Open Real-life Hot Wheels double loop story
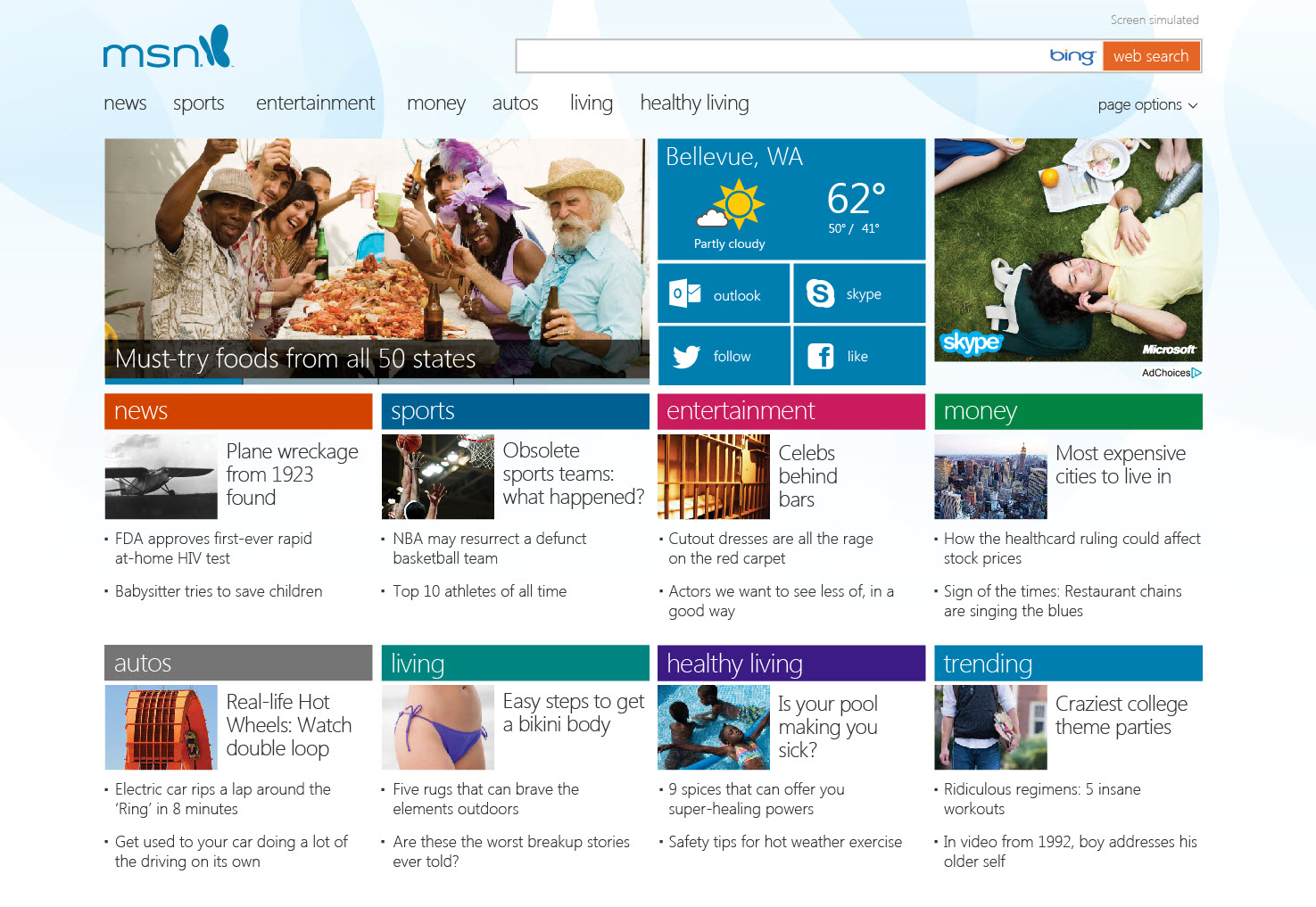1316x907 pixels. pos(288,725)
